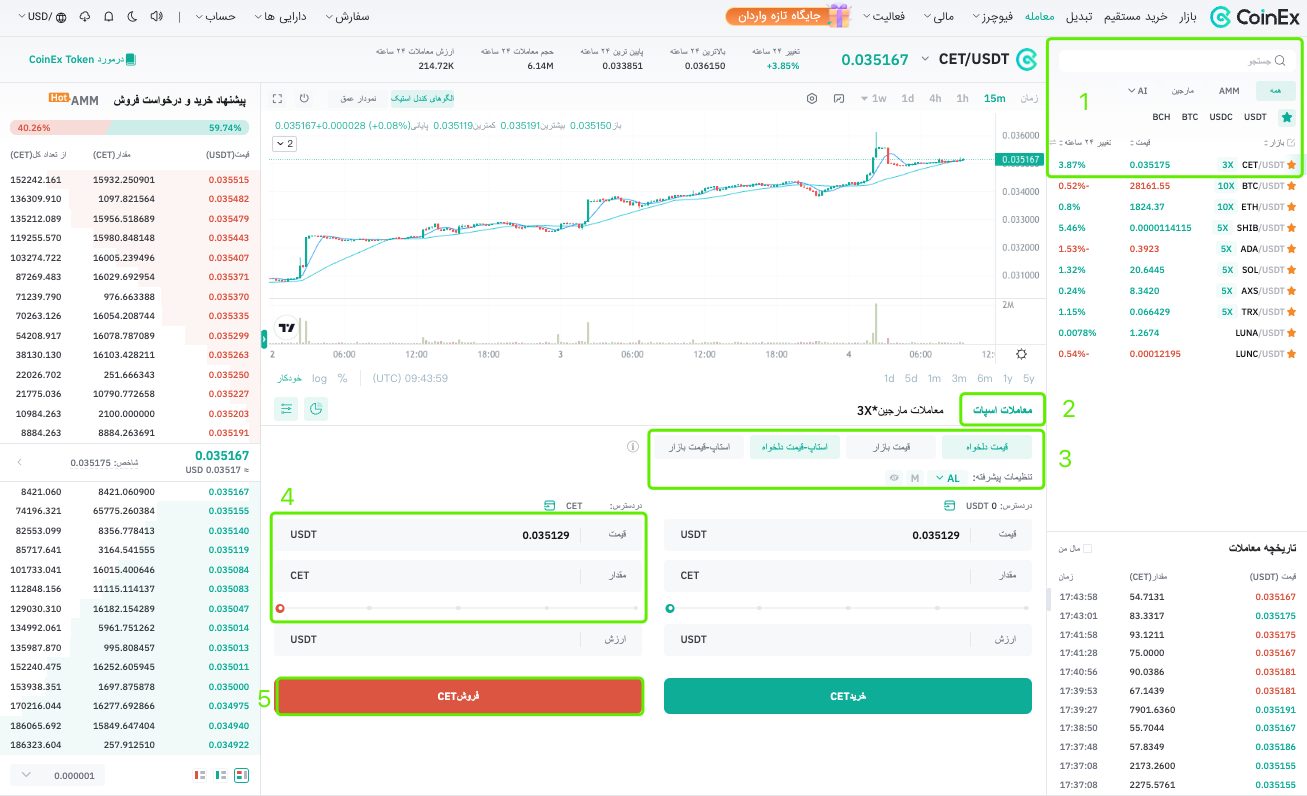Toggle sound speaker icon in header

[x=155, y=17]
